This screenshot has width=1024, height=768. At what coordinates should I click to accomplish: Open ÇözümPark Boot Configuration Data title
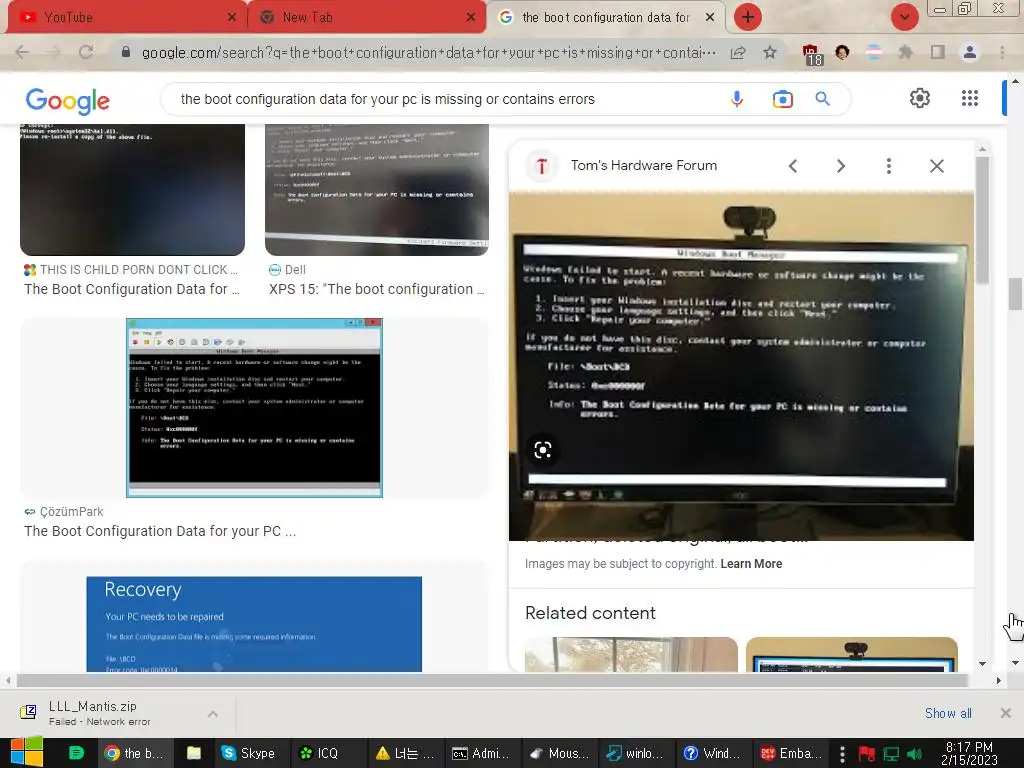click(160, 531)
